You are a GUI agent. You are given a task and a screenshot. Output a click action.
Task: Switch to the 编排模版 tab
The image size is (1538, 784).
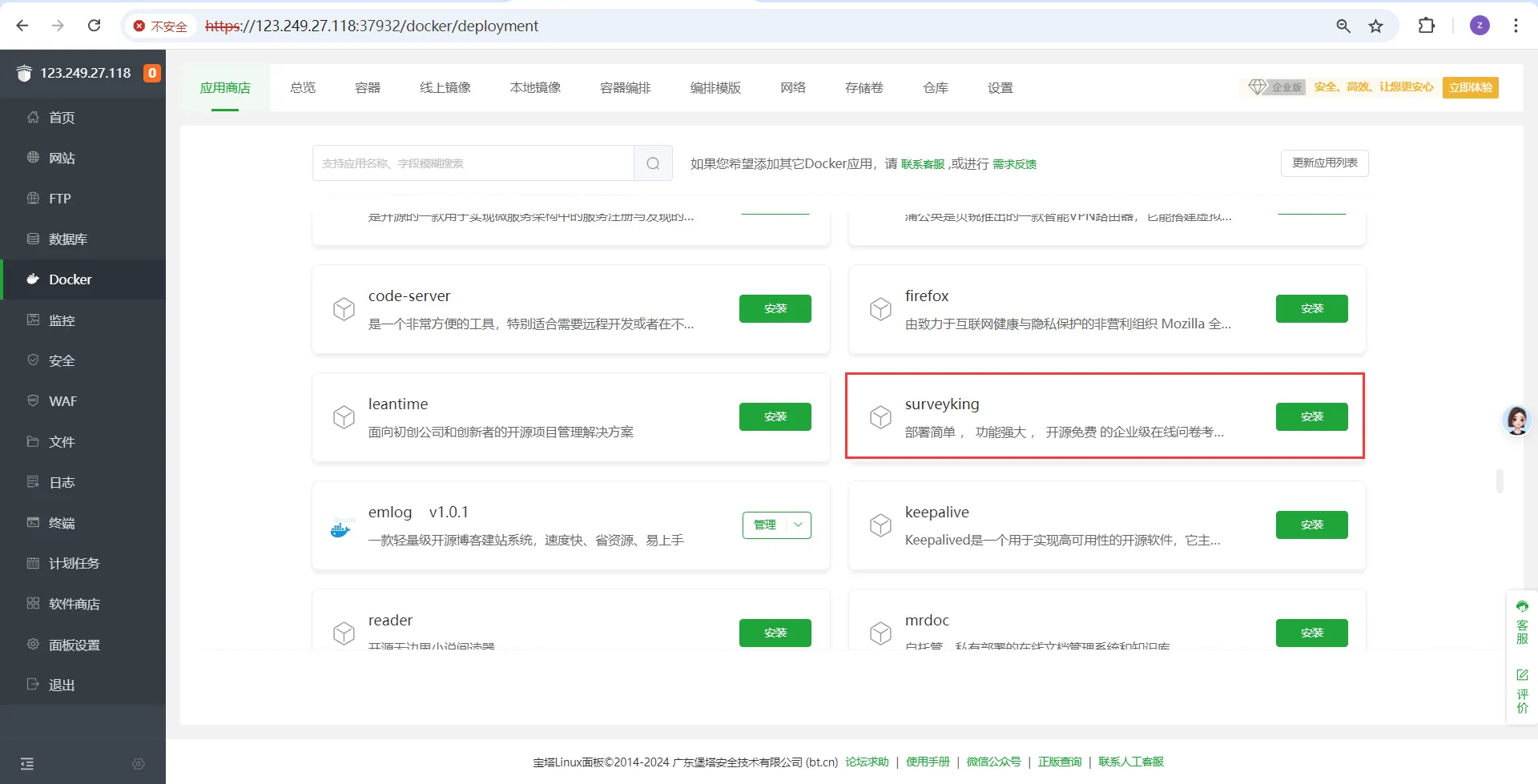pyautogui.click(x=716, y=88)
